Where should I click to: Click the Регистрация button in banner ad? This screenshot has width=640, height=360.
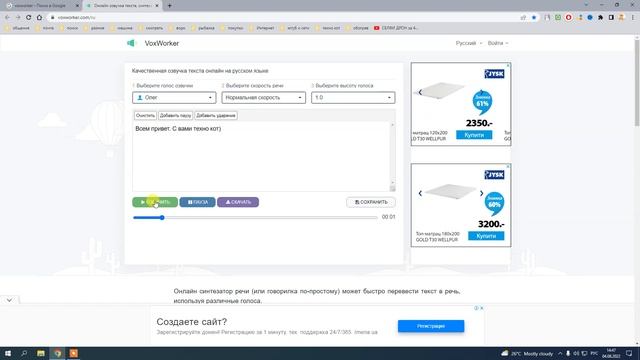tap(431, 326)
